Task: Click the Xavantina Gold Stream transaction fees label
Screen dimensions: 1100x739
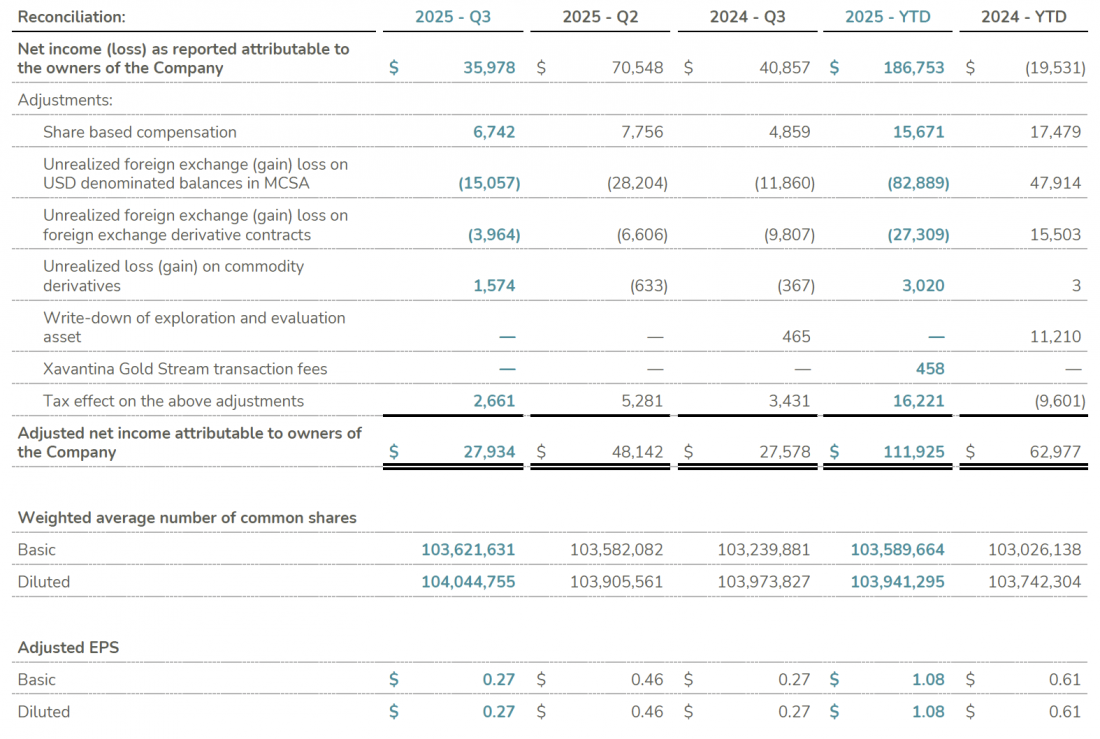Action: (x=185, y=369)
